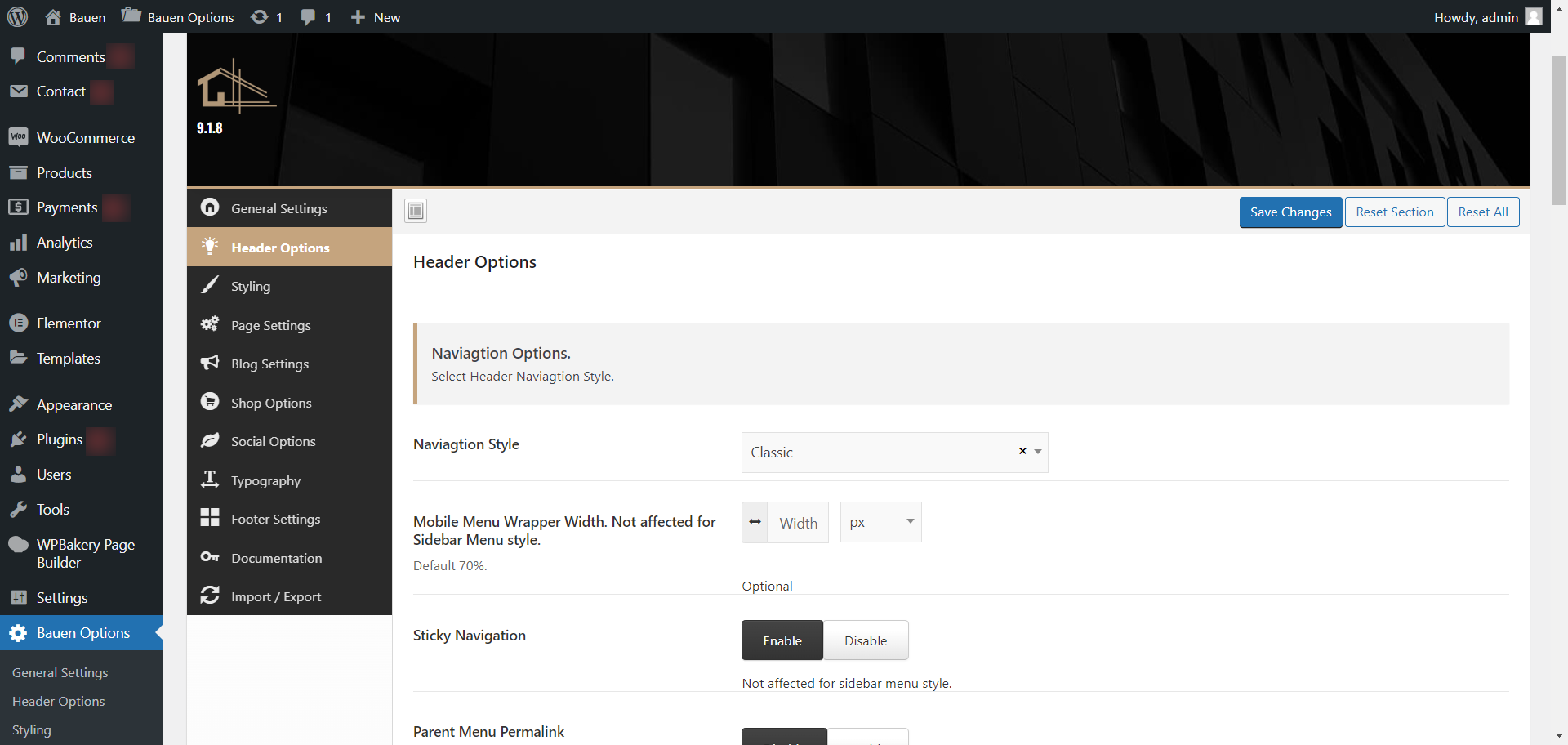The width and height of the screenshot is (1568, 745).
Task: Click the Payments dollar icon
Action: coord(18,207)
